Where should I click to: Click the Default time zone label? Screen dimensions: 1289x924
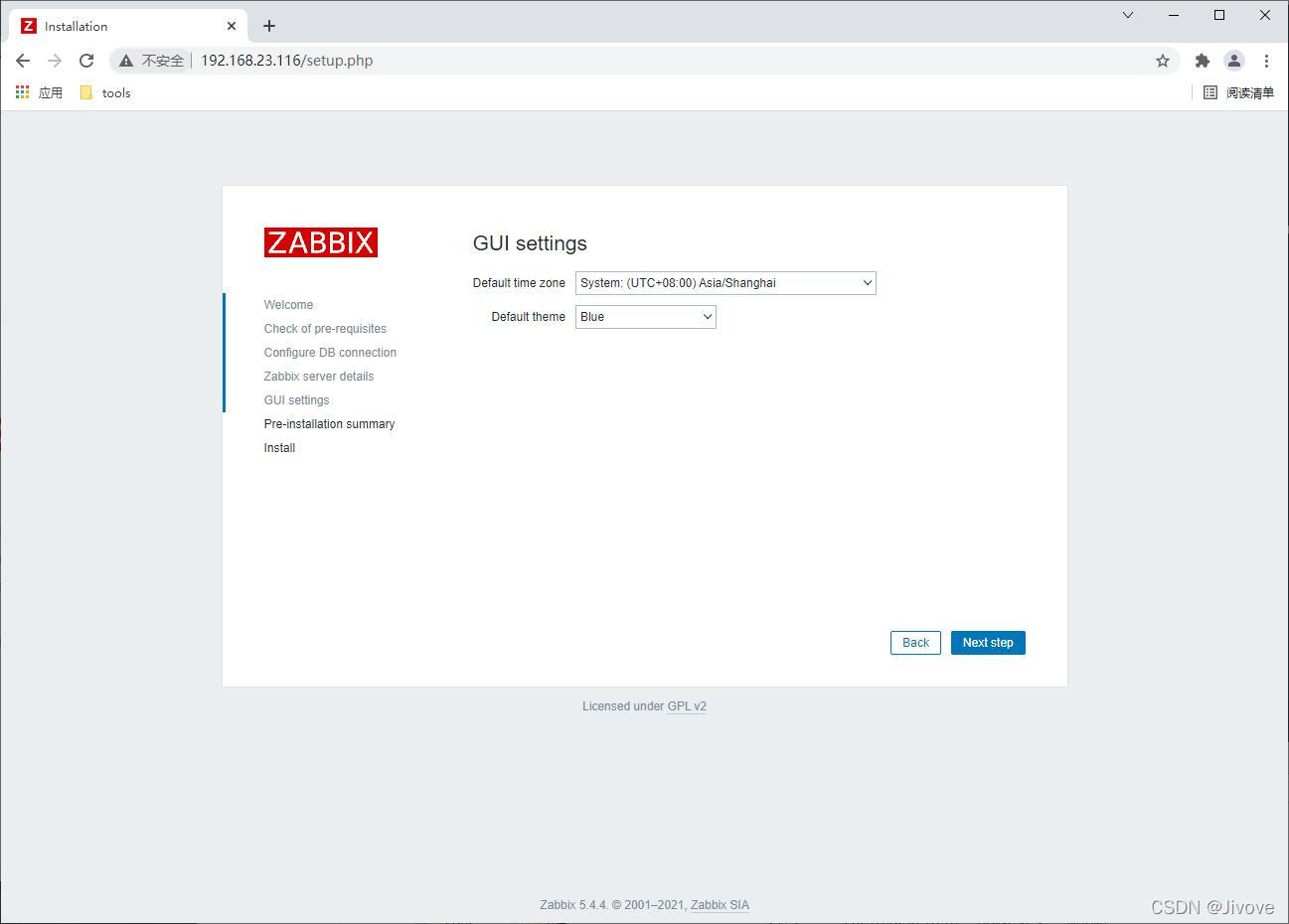pos(519,283)
